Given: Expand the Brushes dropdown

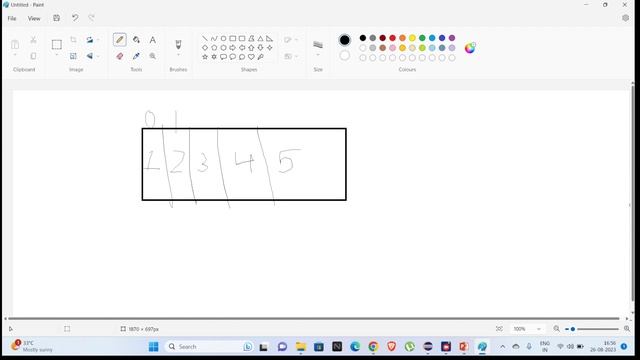Looking at the screenshot, I should [178, 55].
